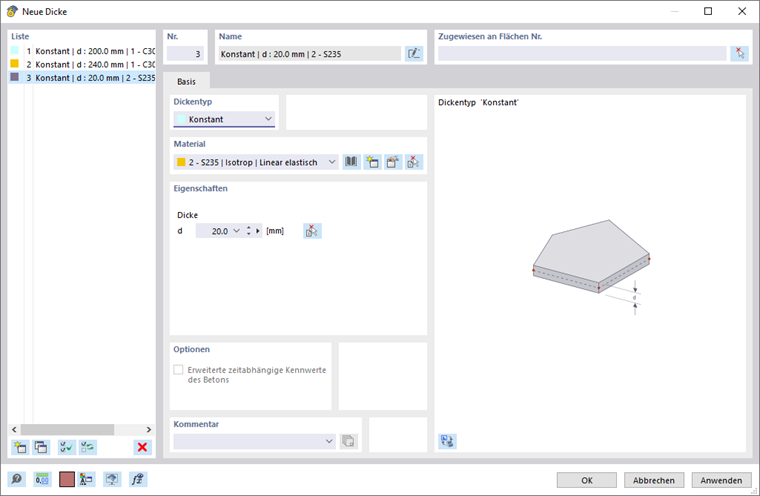Click the invert selection icon under the list
The image size is (760, 496).
(88, 447)
